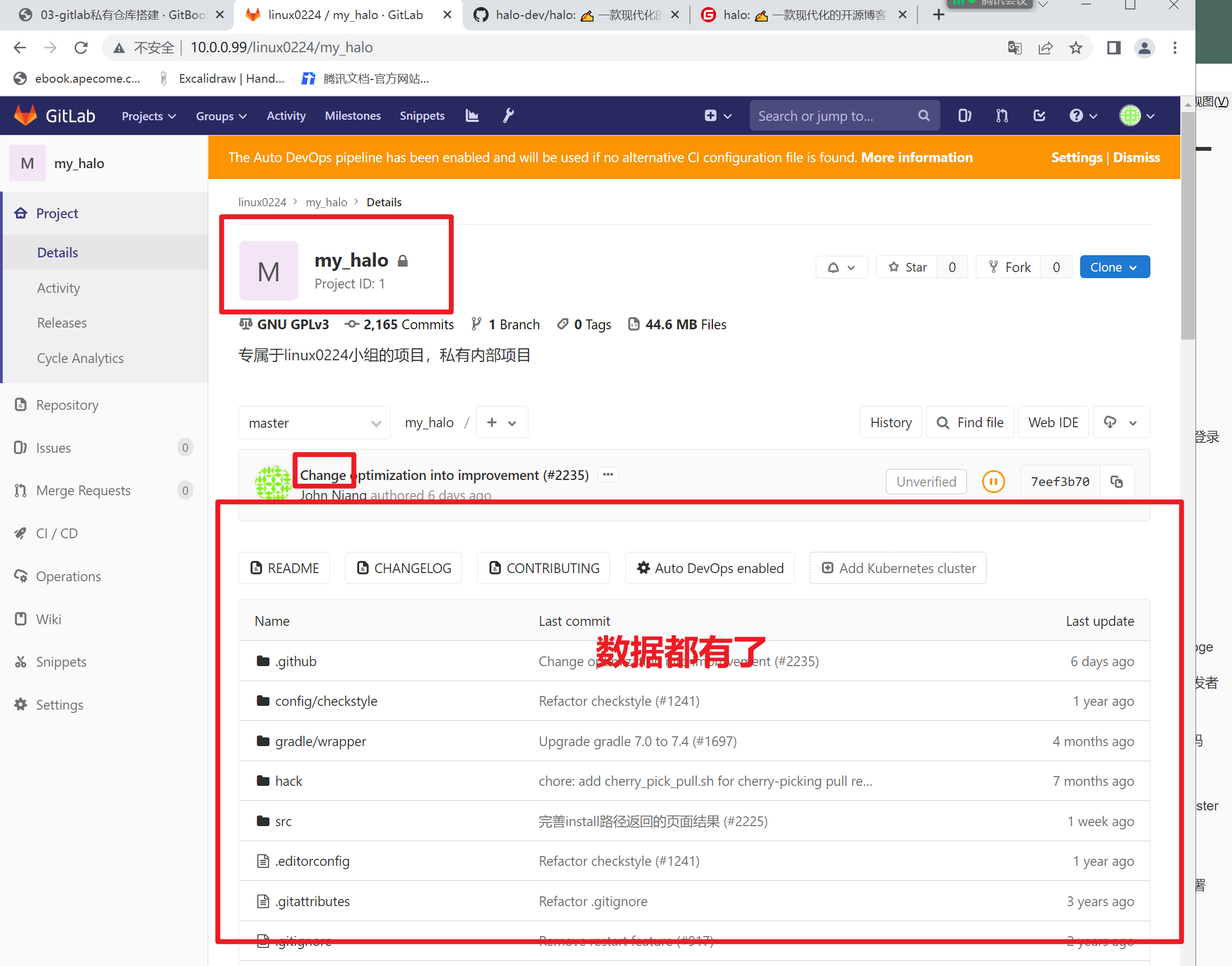Click the admin area wrench icon
This screenshot has width=1232, height=966.
tap(508, 115)
